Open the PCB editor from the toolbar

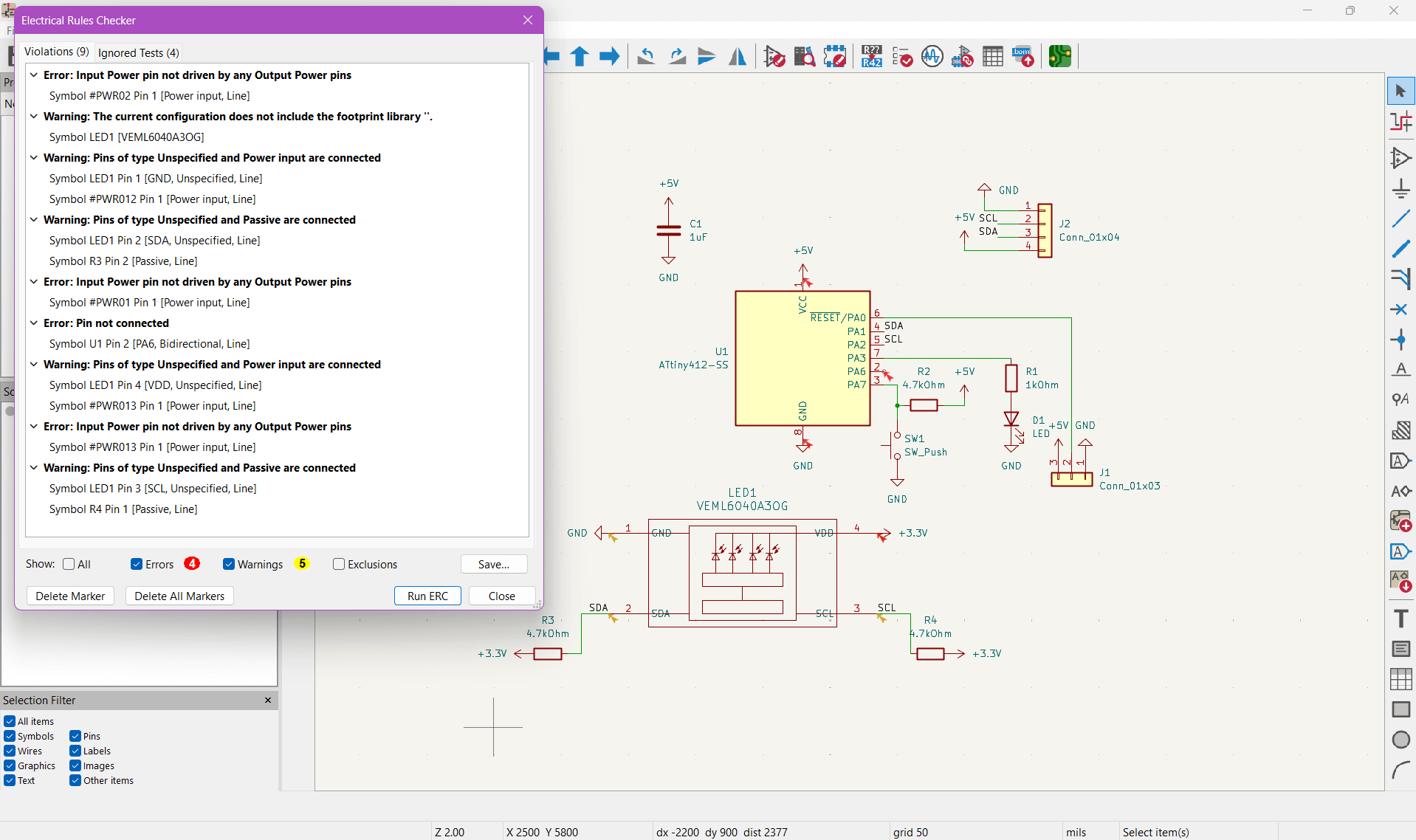pos(1059,56)
